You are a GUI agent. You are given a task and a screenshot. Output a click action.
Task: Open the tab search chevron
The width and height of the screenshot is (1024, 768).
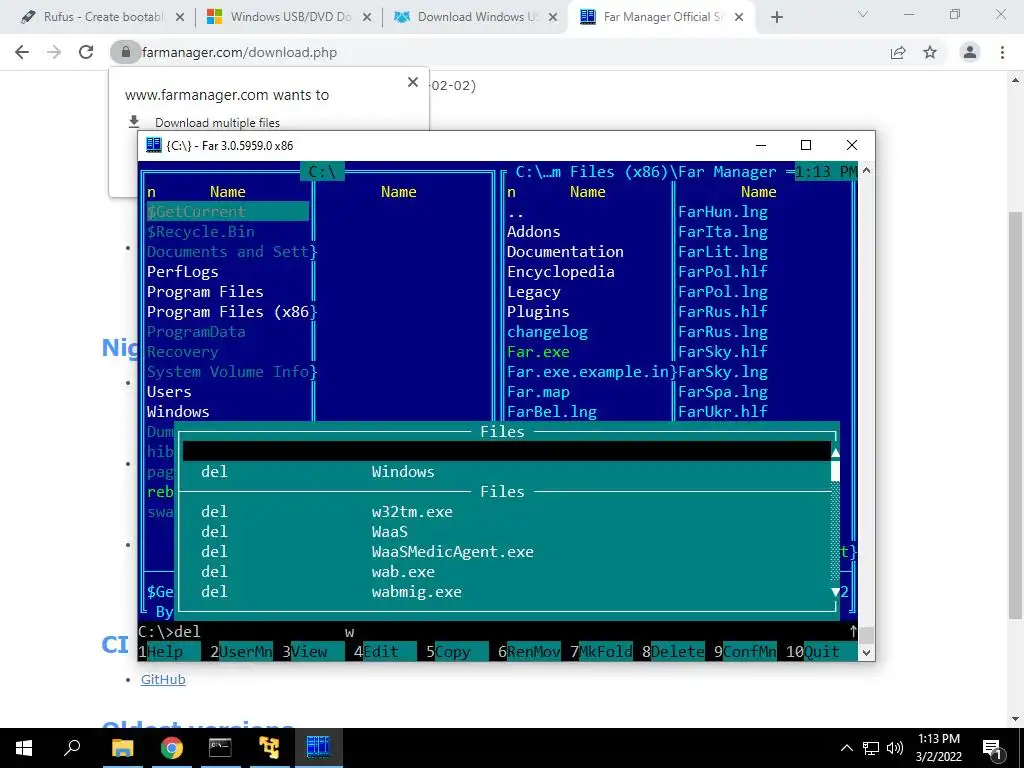pyautogui.click(x=863, y=14)
